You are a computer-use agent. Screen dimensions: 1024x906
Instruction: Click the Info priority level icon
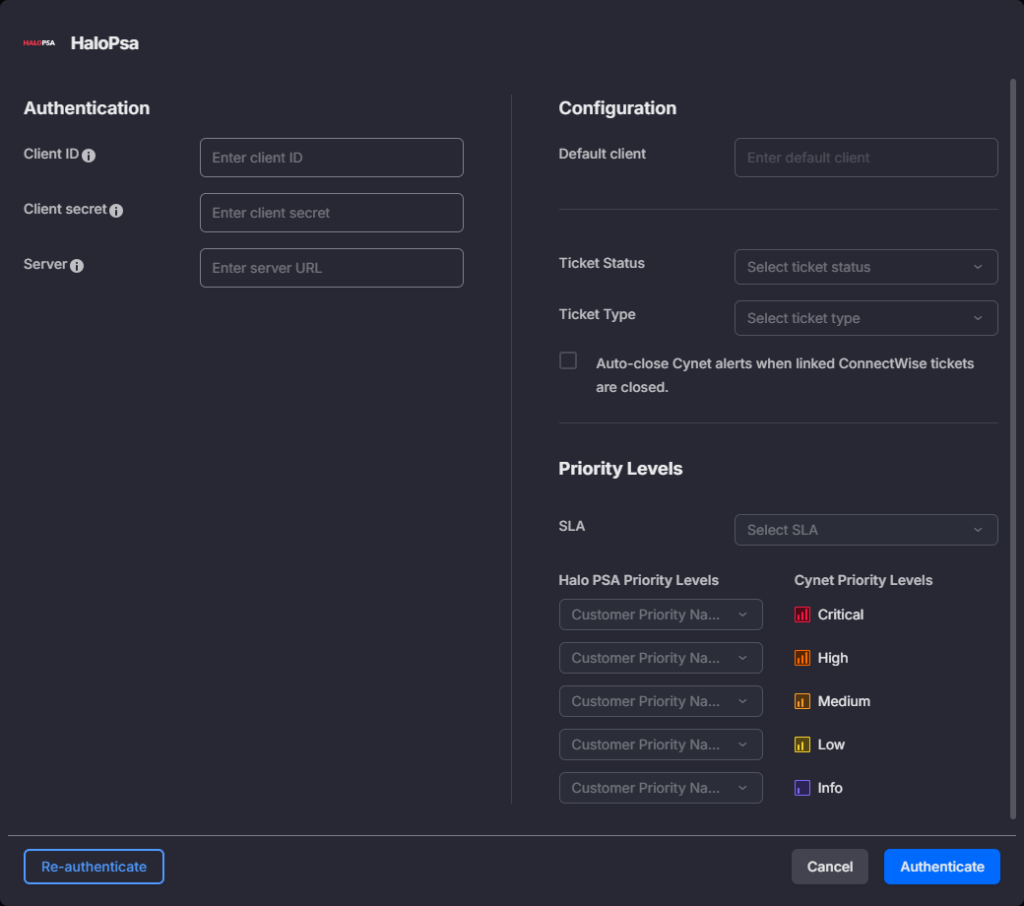[802, 788]
